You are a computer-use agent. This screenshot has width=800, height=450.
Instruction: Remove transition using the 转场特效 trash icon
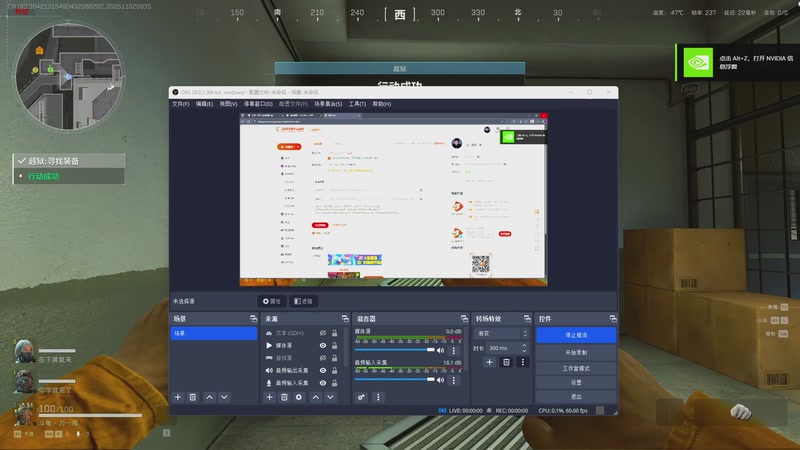(x=506, y=362)
